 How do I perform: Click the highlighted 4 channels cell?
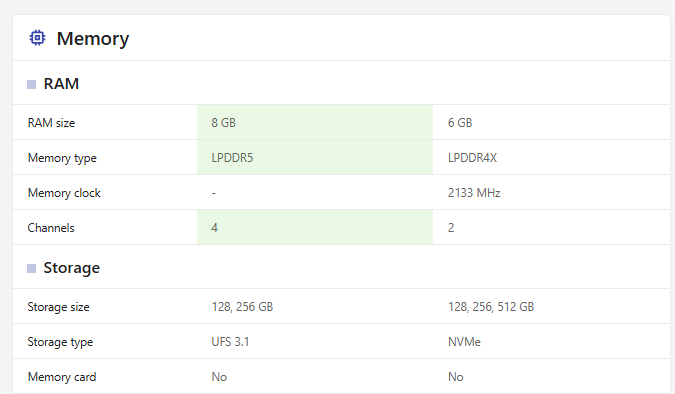(315, 227)
